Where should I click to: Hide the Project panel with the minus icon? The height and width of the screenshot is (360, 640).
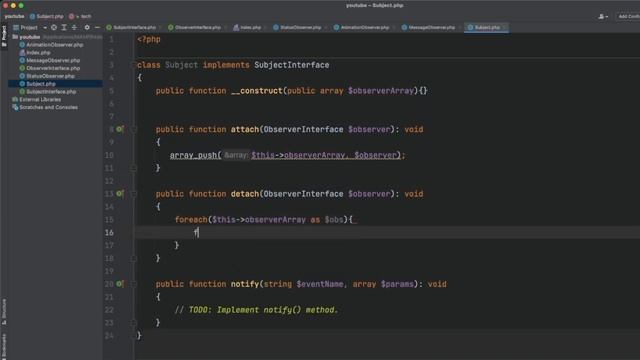pyautogui.click(x=97, y=27)
